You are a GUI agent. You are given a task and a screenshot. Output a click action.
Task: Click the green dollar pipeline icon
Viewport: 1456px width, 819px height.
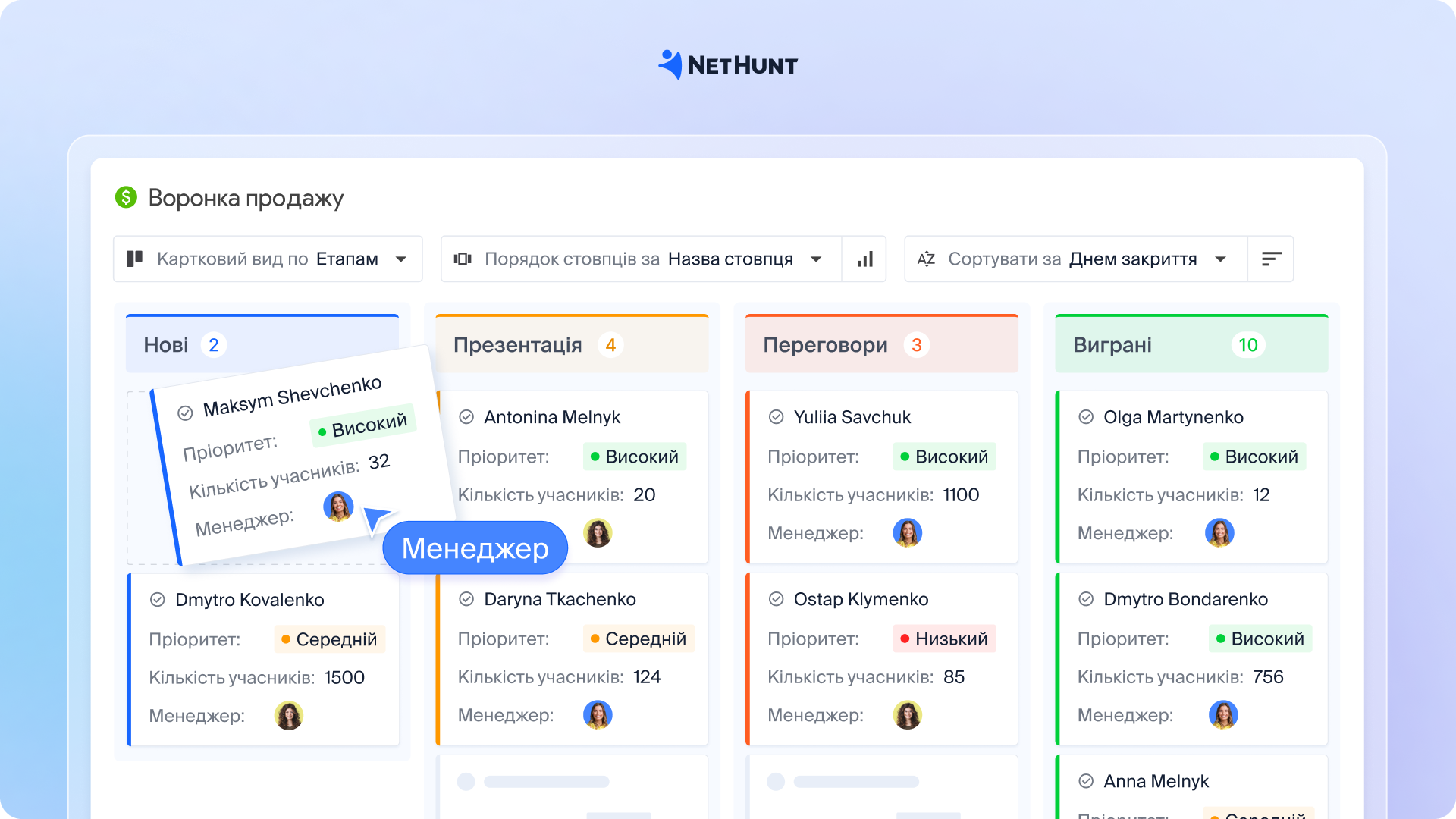126,198
